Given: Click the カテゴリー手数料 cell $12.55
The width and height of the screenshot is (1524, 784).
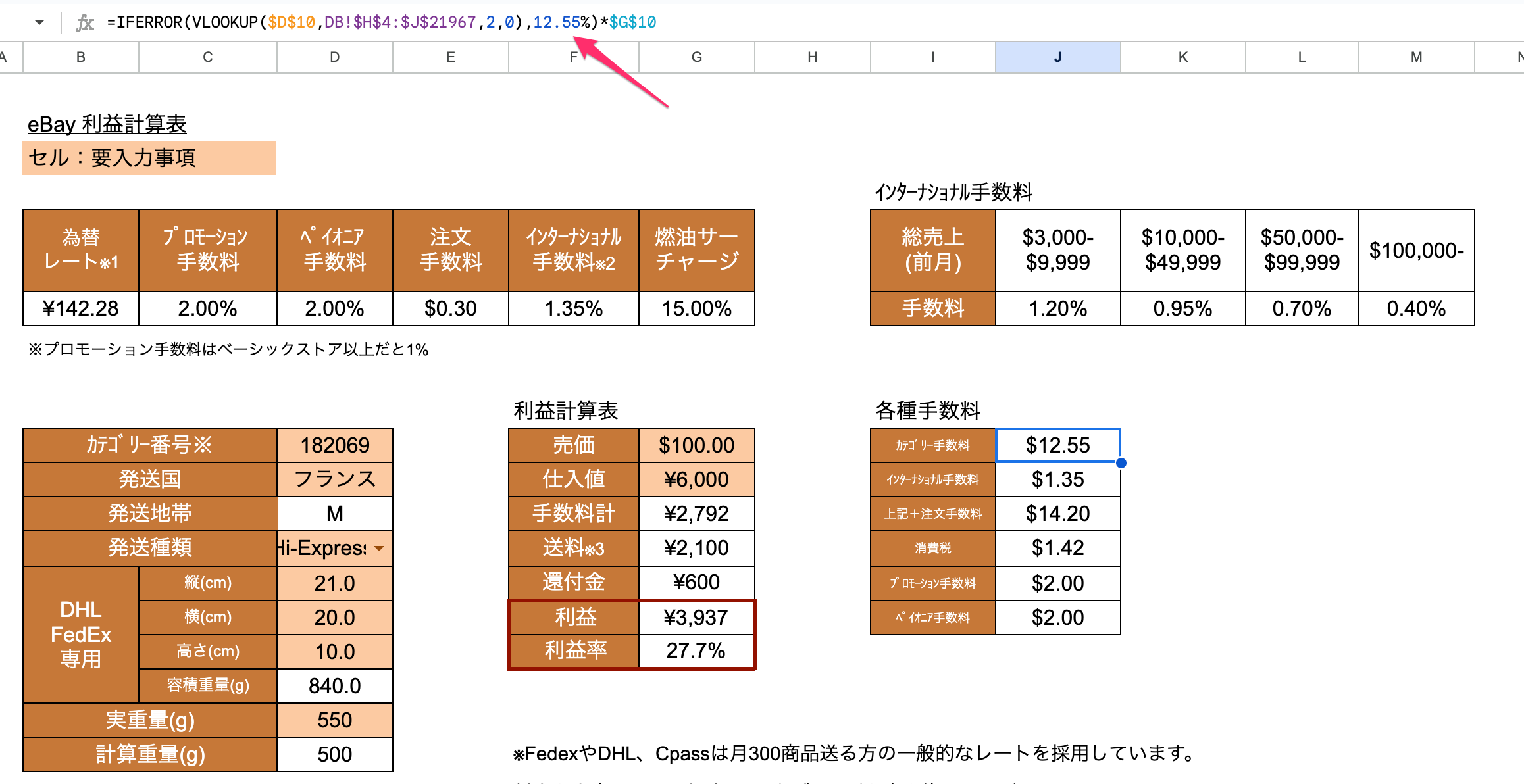Looking at the screenshot, I should (x=1057, y=445).
